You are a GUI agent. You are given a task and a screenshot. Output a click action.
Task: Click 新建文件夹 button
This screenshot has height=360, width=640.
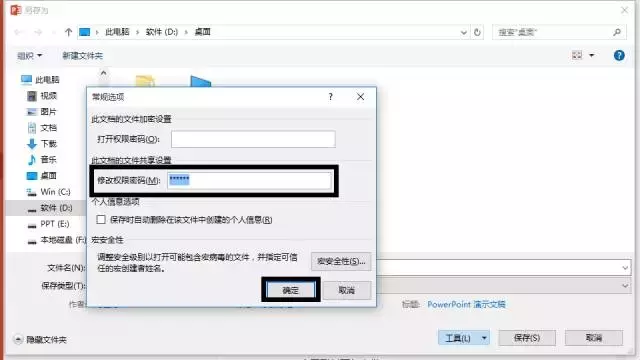point(82,56)
